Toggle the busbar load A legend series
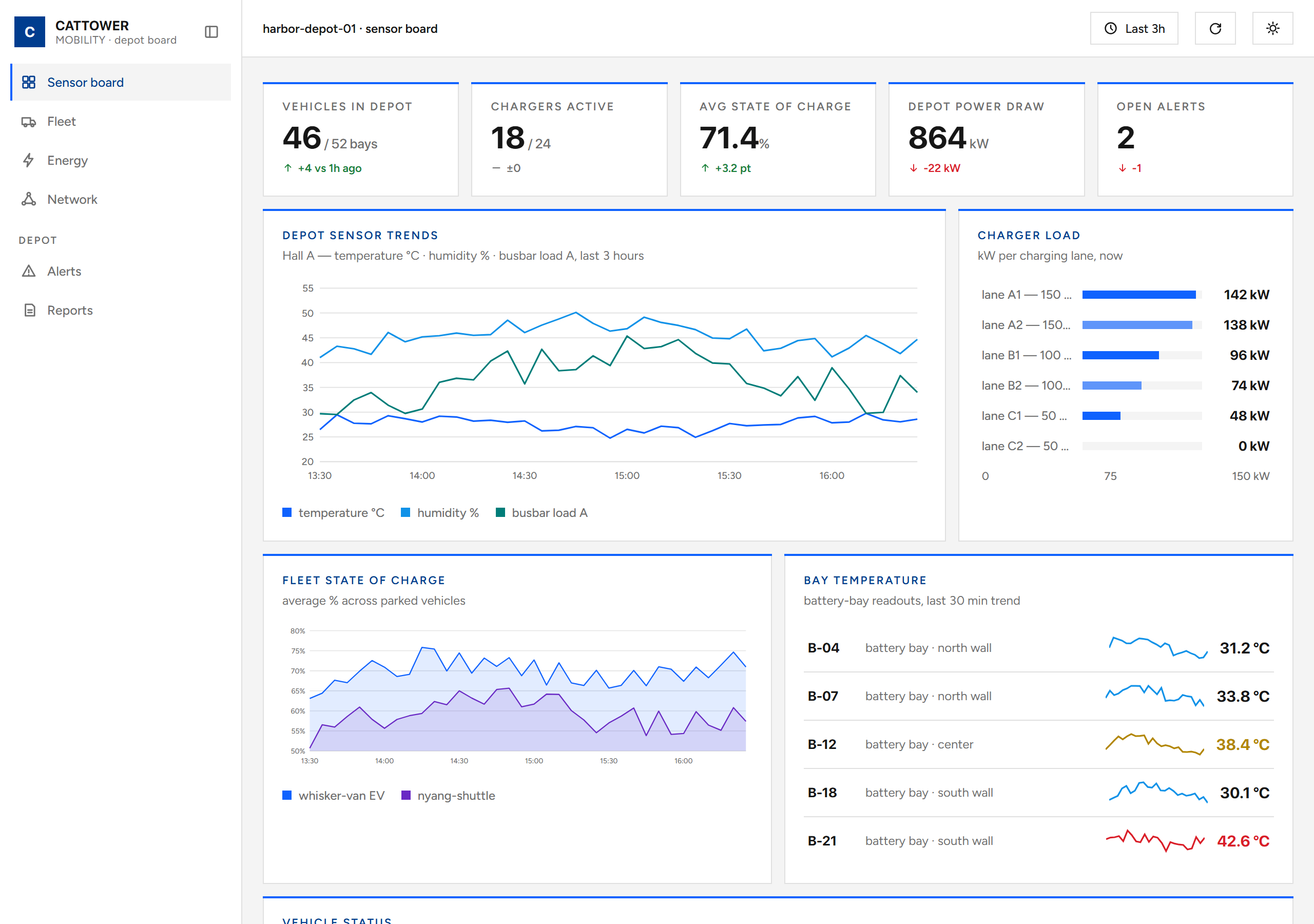The image size is (1314, 924). 542,513
